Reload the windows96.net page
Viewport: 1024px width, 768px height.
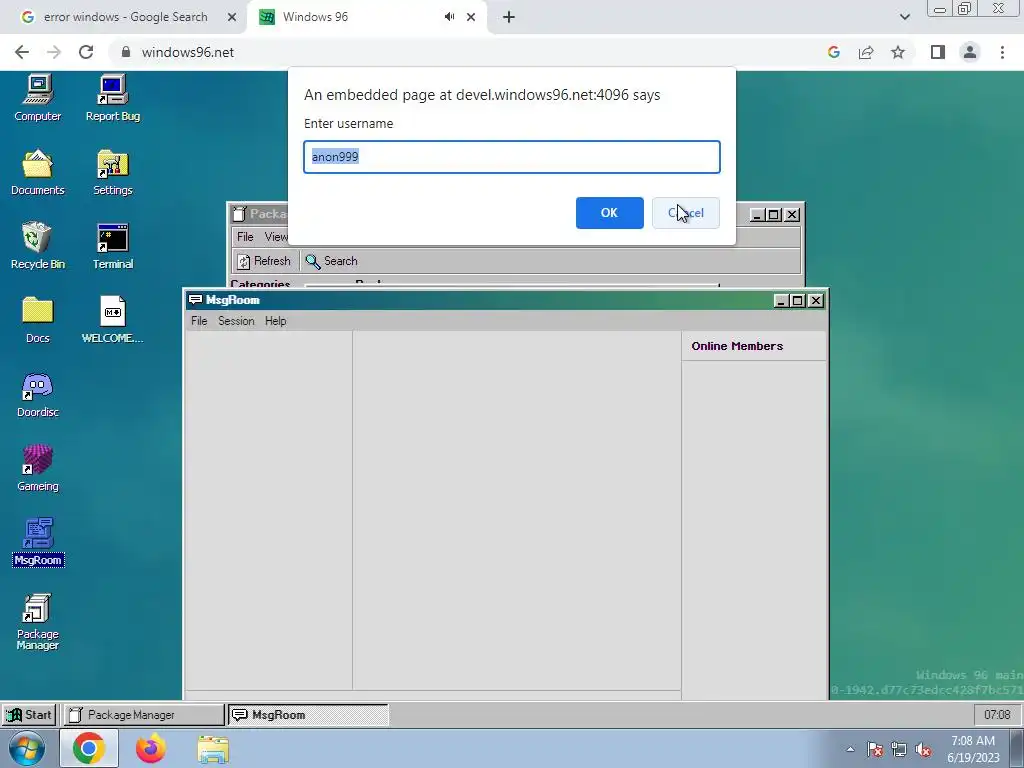[86, 52]
